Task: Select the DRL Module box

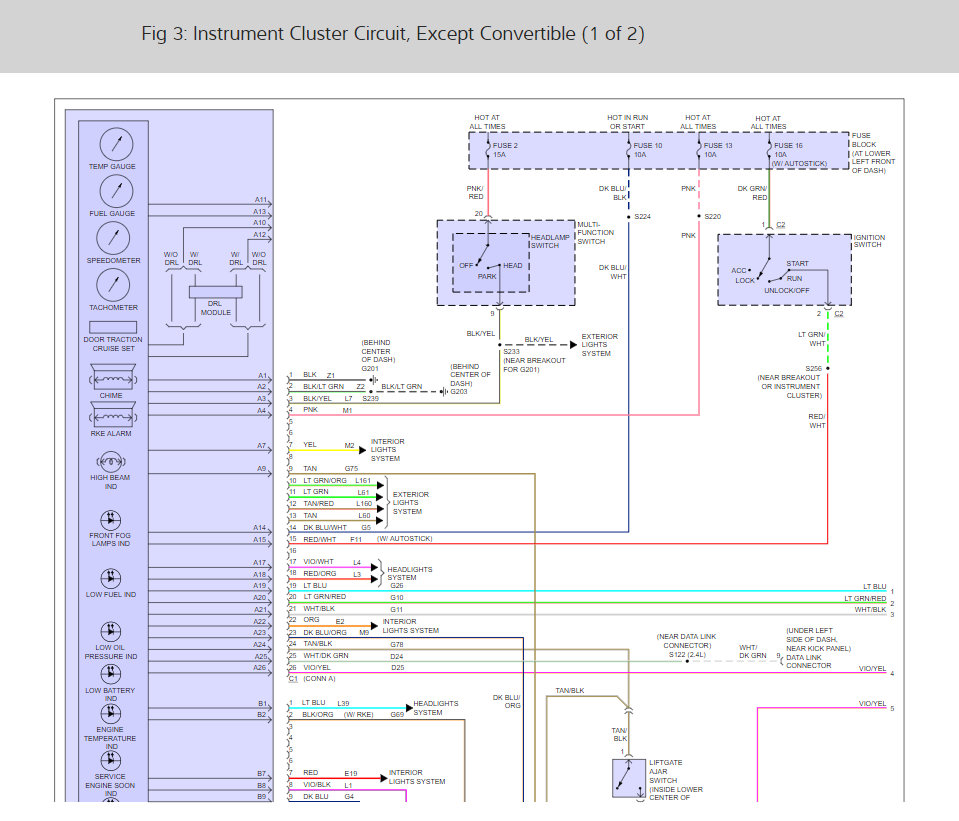Action: [216, 292]
